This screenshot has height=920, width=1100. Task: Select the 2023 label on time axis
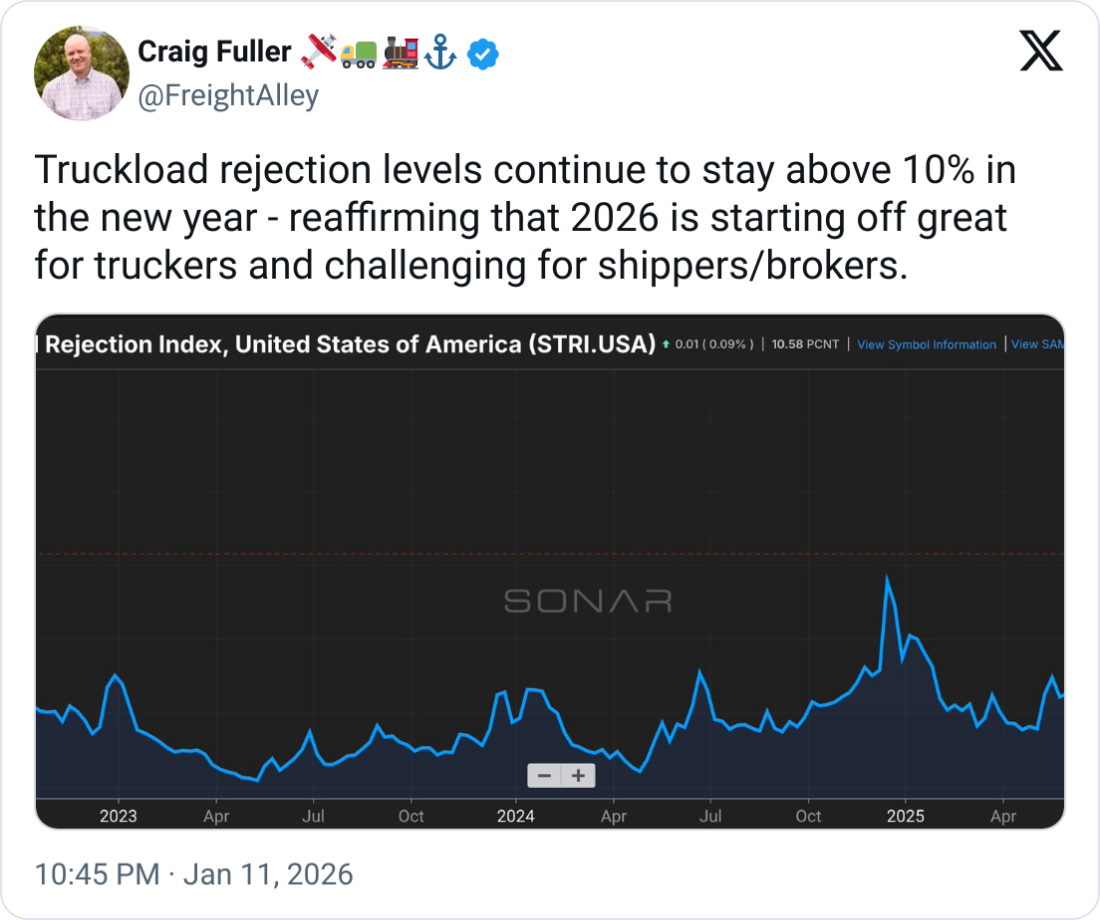[x=118, y=816]
